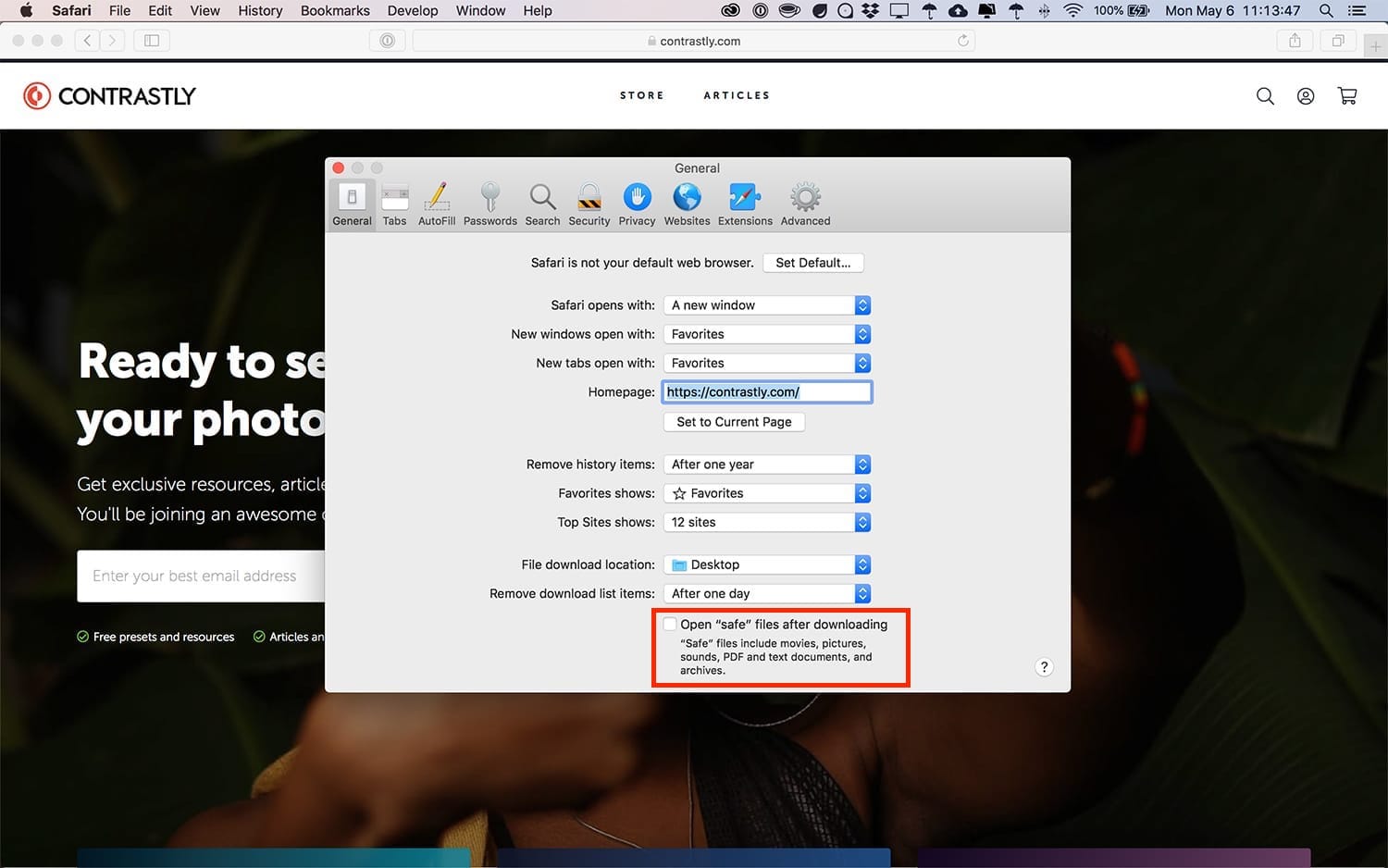Open the Extensions preferences pane
The height and width of the screenshot is (868, 1388).
click(x=745, y=205)
